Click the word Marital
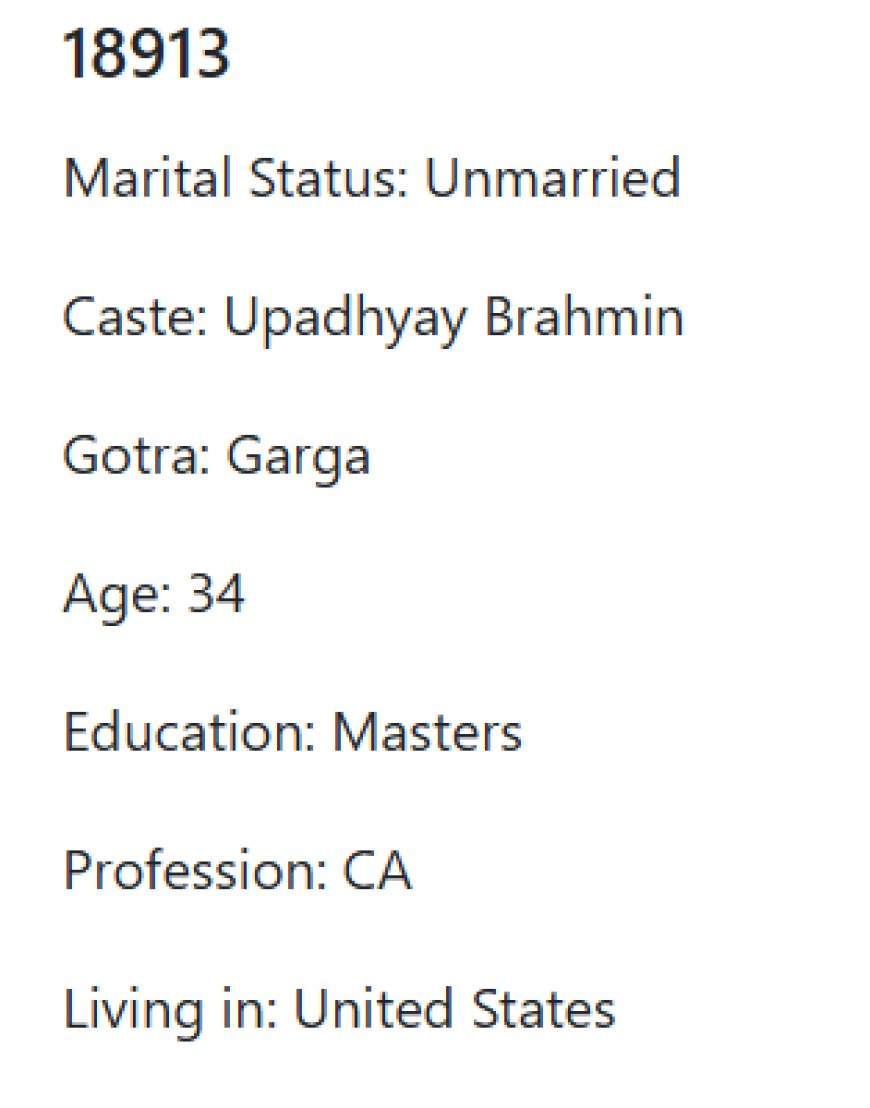Screen dimensions: 870x1108 point(147,177)
